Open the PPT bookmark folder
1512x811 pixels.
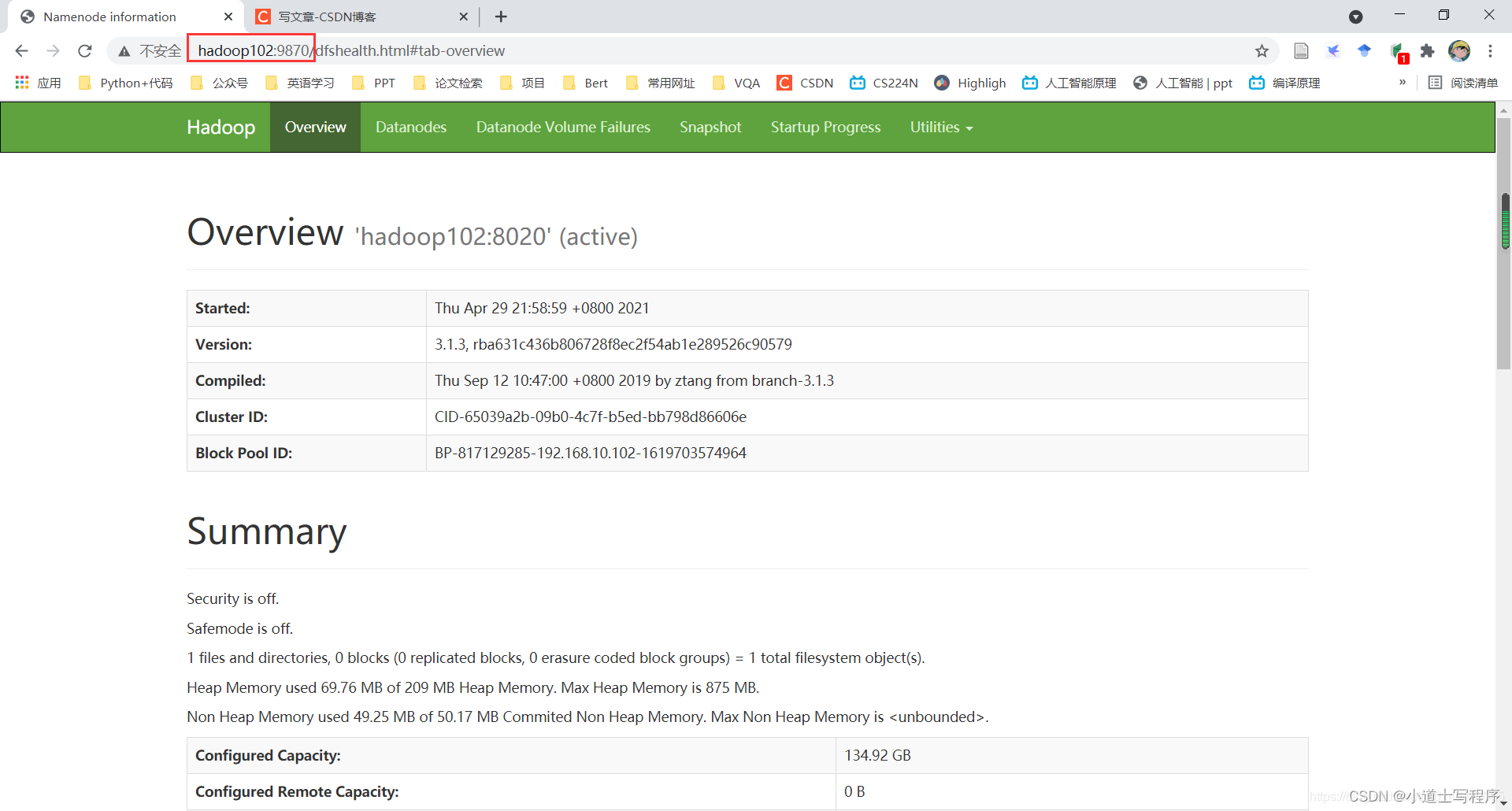374,83
